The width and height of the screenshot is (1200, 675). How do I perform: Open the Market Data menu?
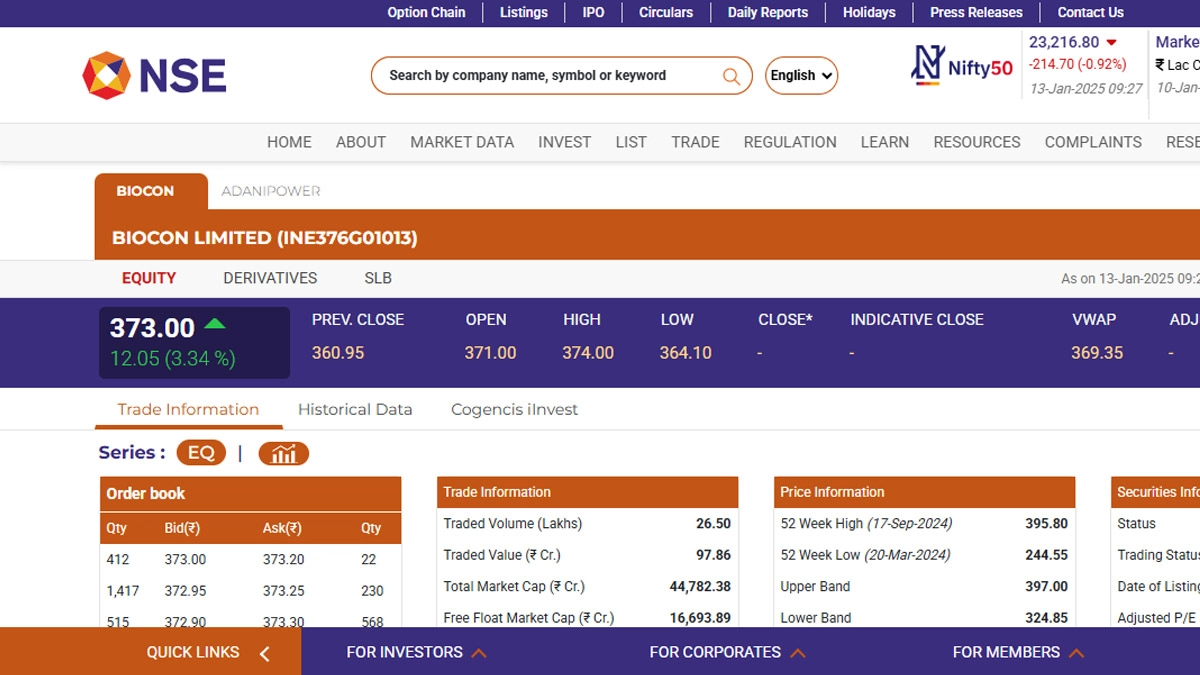click(x=462, y=142)
